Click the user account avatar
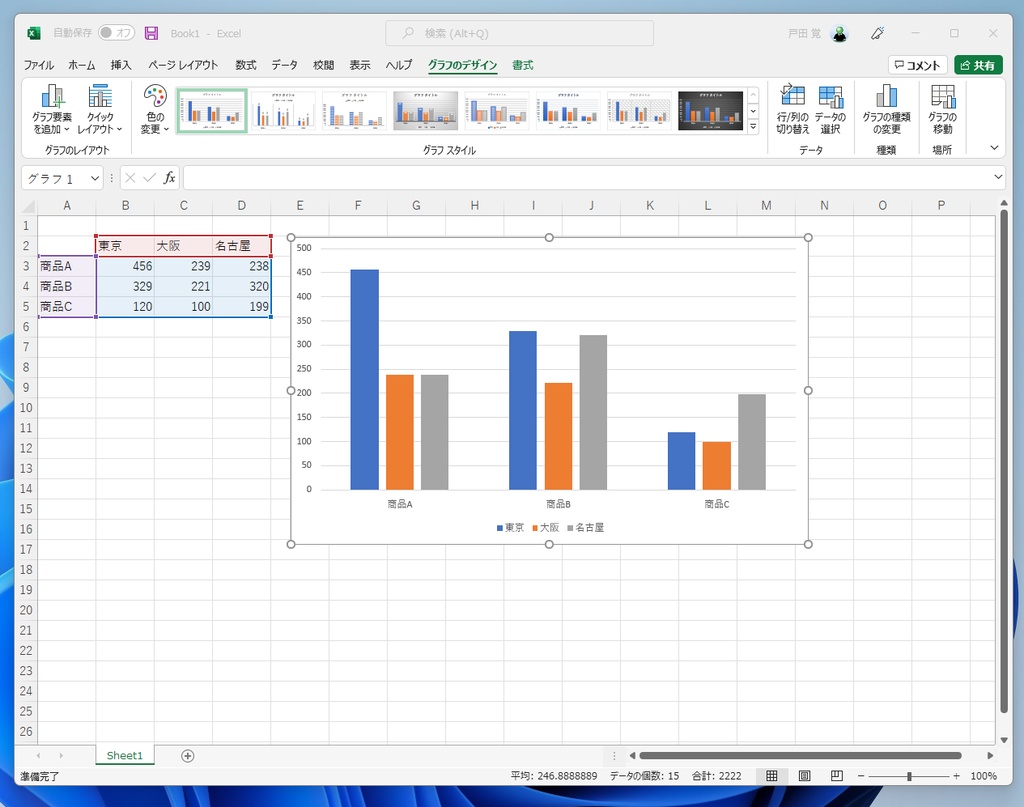Viewport: 1024px width, 807px height. (839, 33)
